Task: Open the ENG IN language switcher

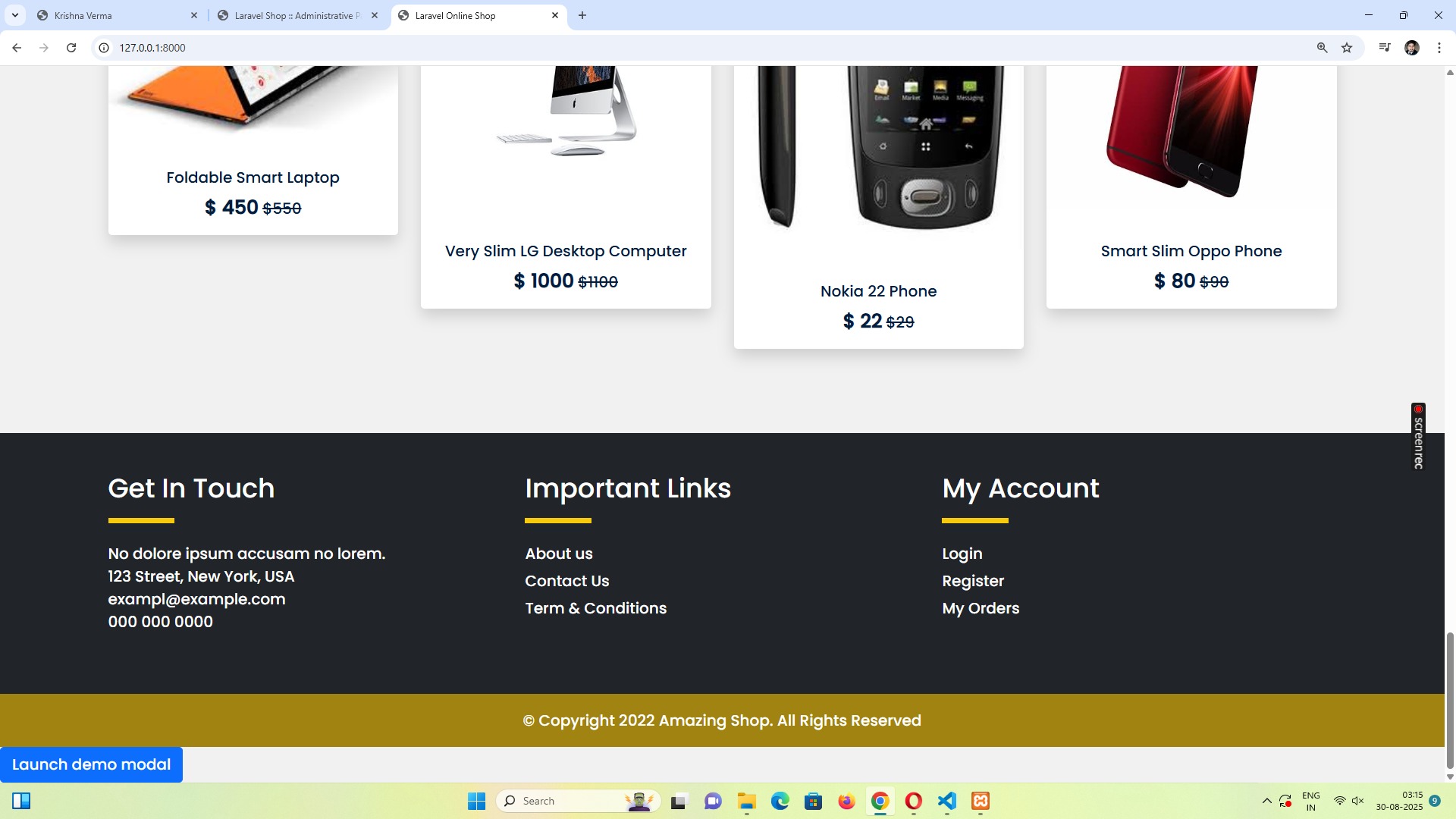Action: pos(1310,801)
